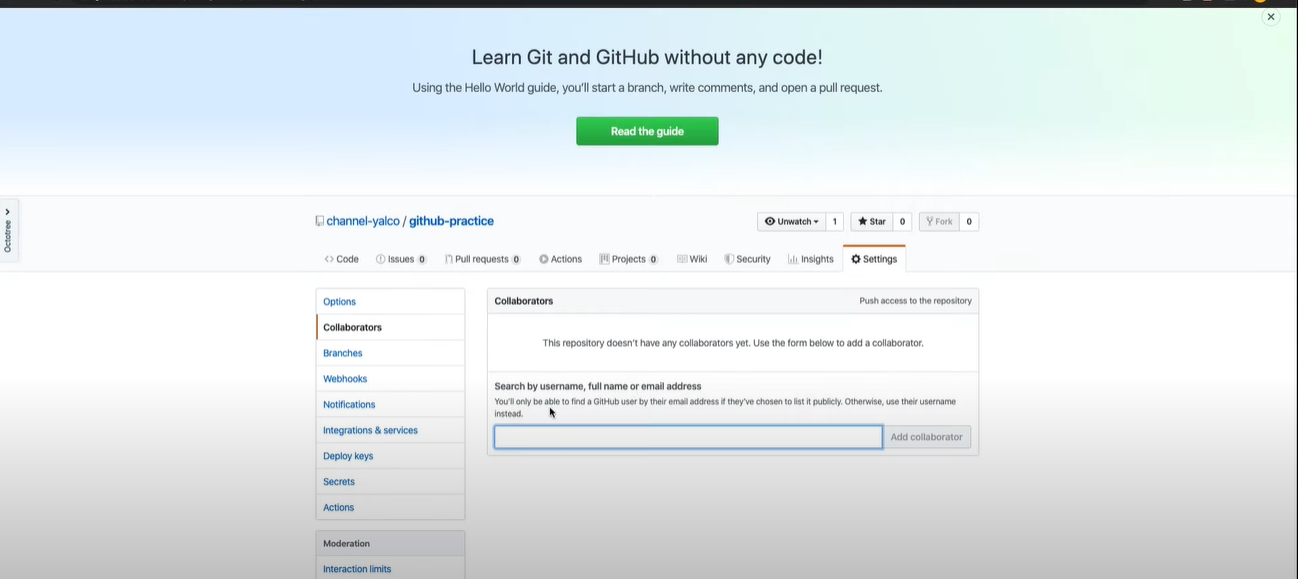Click the Collaborators panel heading
The image size is (1298, 579).
(x=524, y=301)
